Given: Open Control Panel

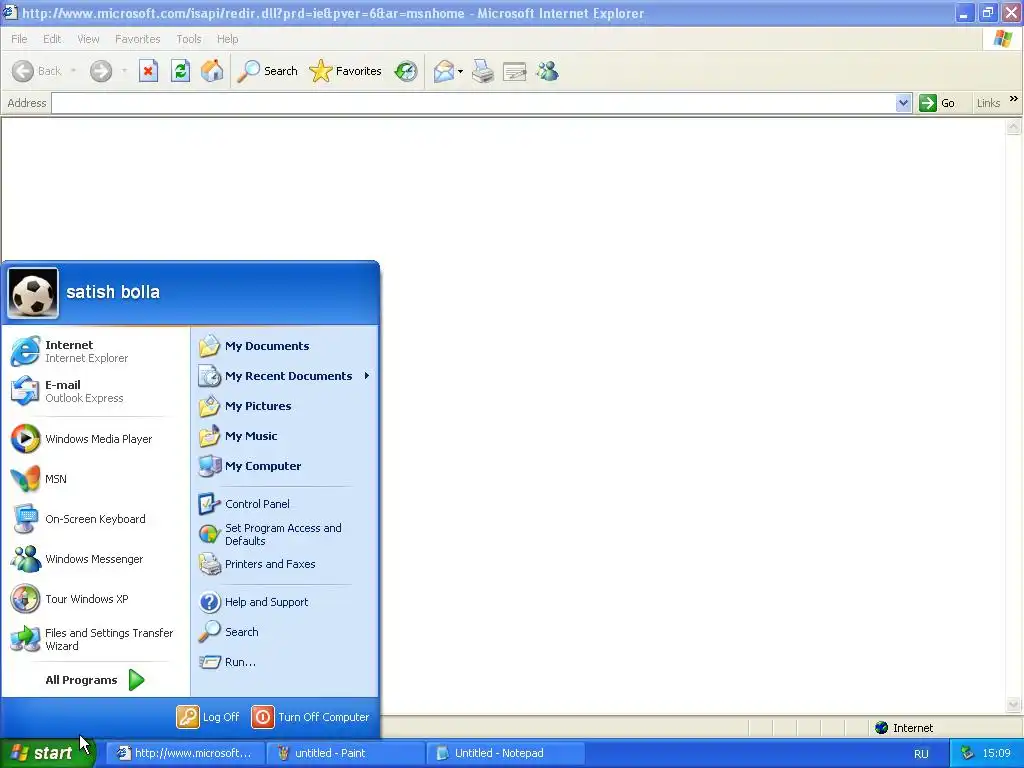Looking at the screenshot, I should (285, 504).
